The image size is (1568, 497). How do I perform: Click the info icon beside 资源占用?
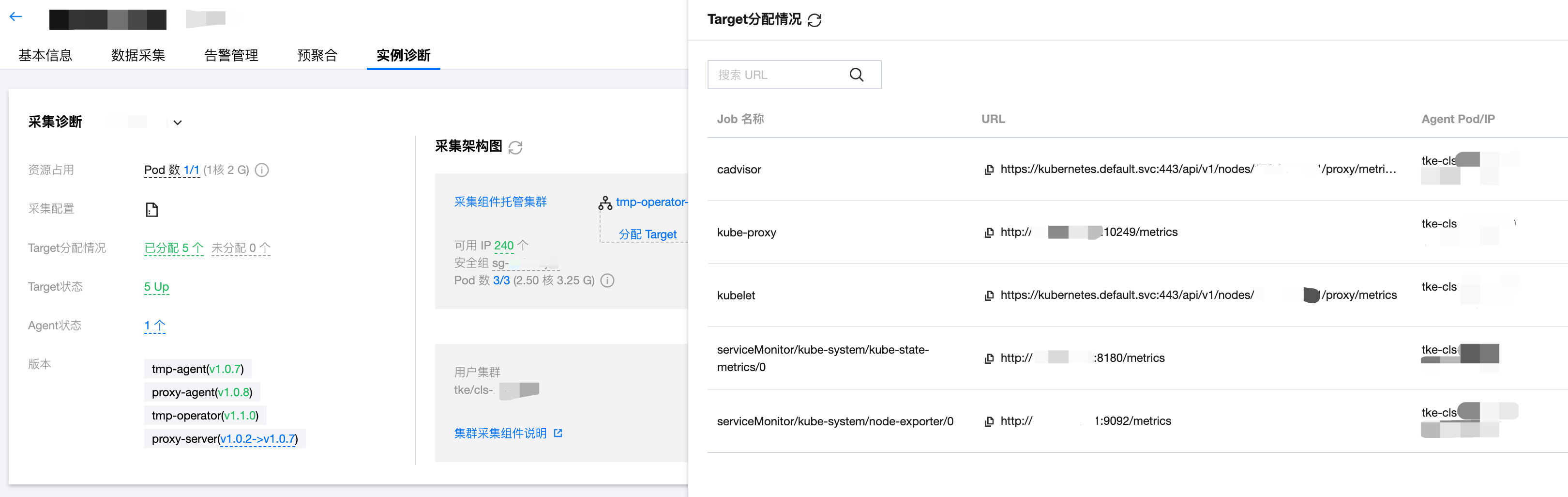[262, 170]
